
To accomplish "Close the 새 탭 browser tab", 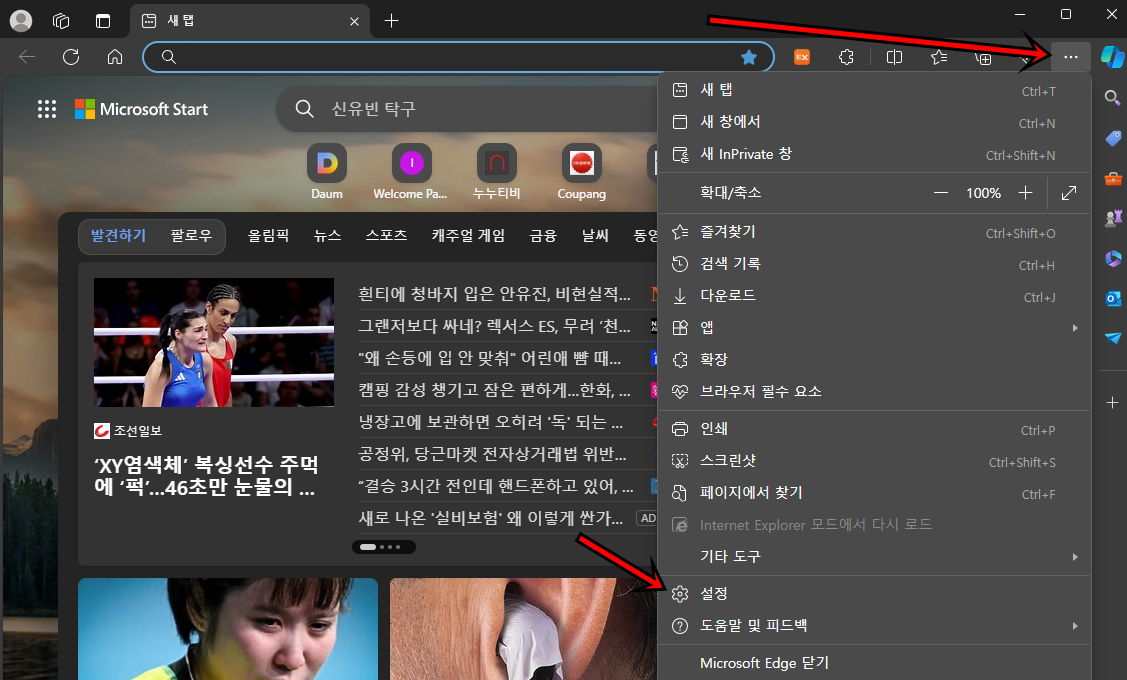I will [x=354, y=22].
